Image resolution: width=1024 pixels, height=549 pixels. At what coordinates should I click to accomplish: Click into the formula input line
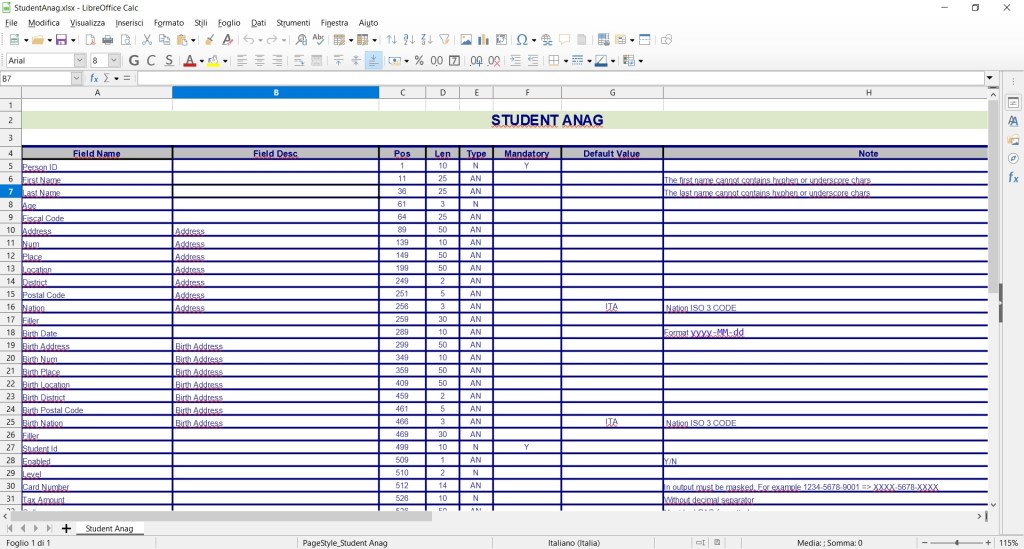point(560,78)
